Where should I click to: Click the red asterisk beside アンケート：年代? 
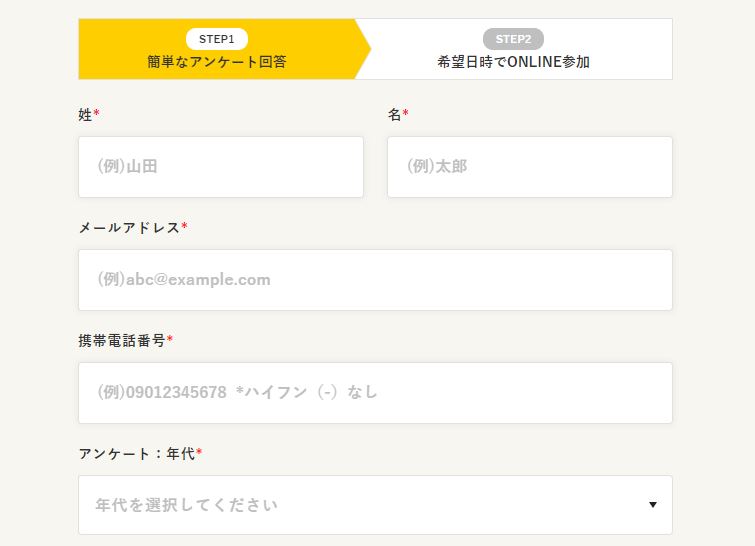(x=199, y=453)
